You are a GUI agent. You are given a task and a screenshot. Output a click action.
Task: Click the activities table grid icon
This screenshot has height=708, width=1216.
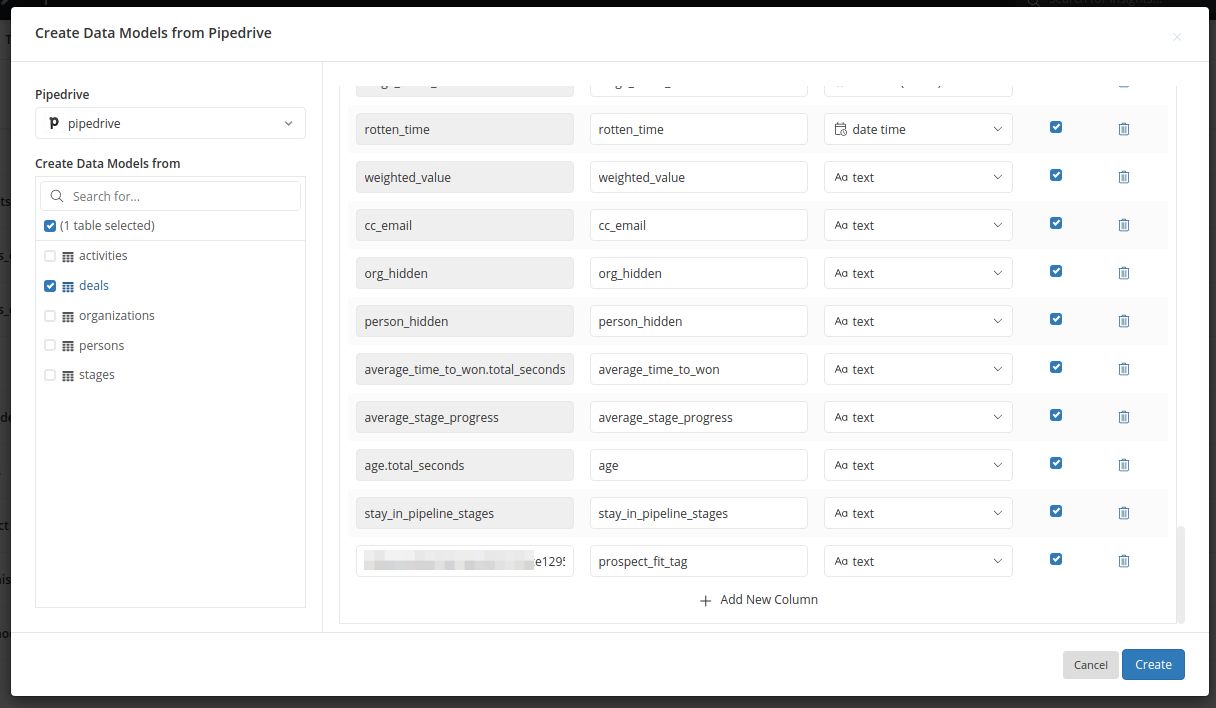[68, 257]
